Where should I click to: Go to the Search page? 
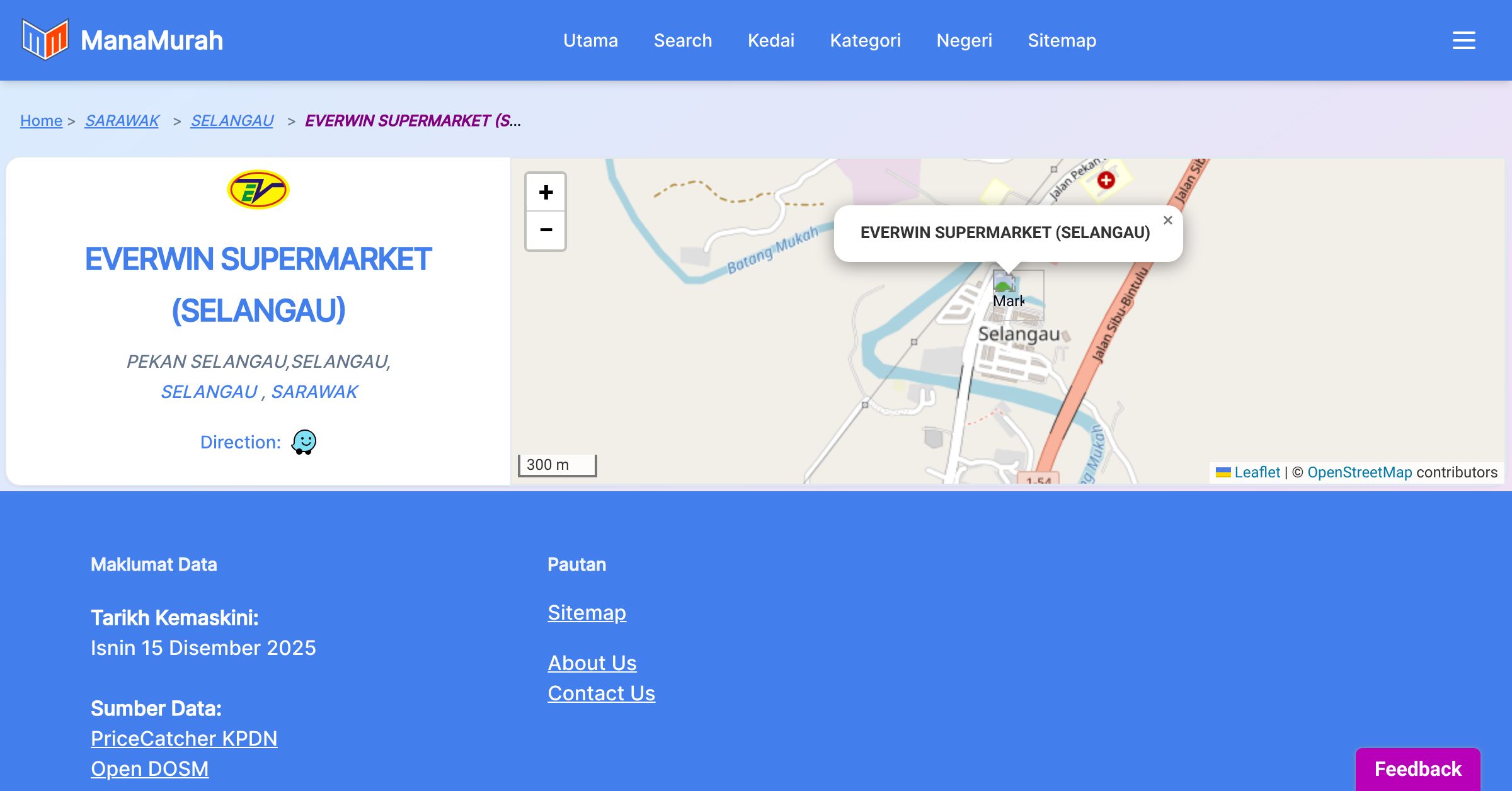682,40
